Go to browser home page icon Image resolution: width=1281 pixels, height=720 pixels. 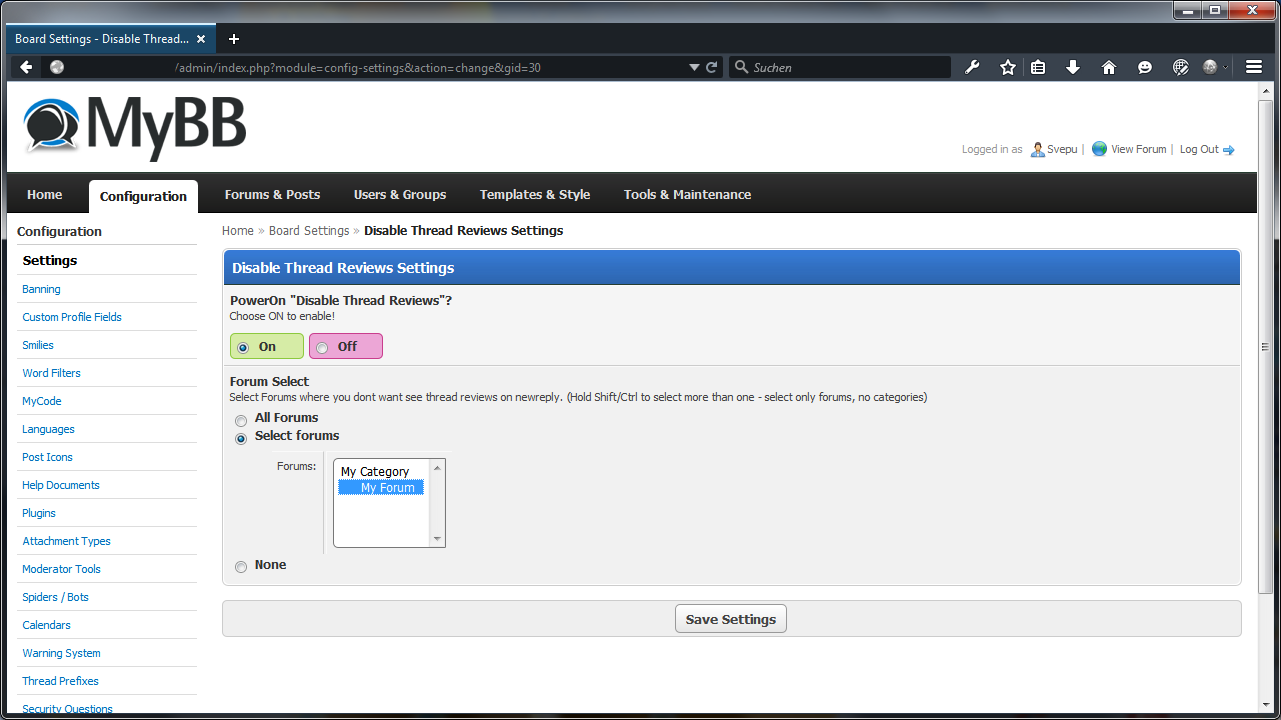pyautogui.click(x=1109, y=67)
